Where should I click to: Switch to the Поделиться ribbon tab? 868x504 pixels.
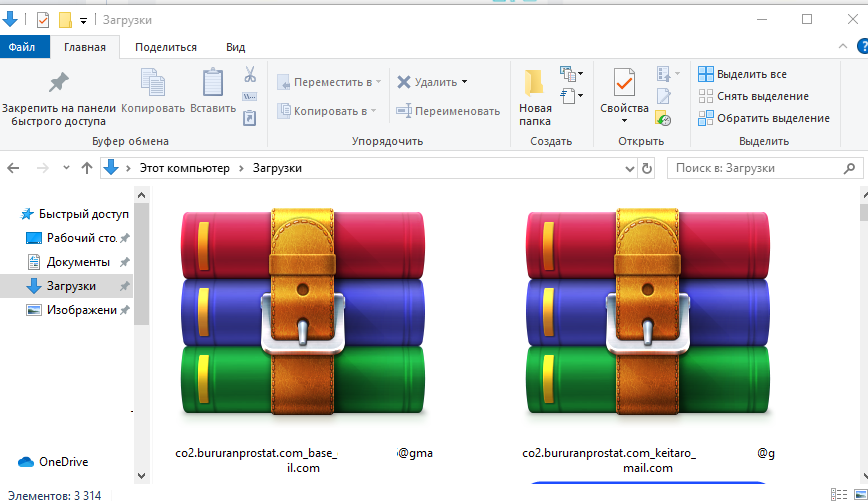(166, 47)
